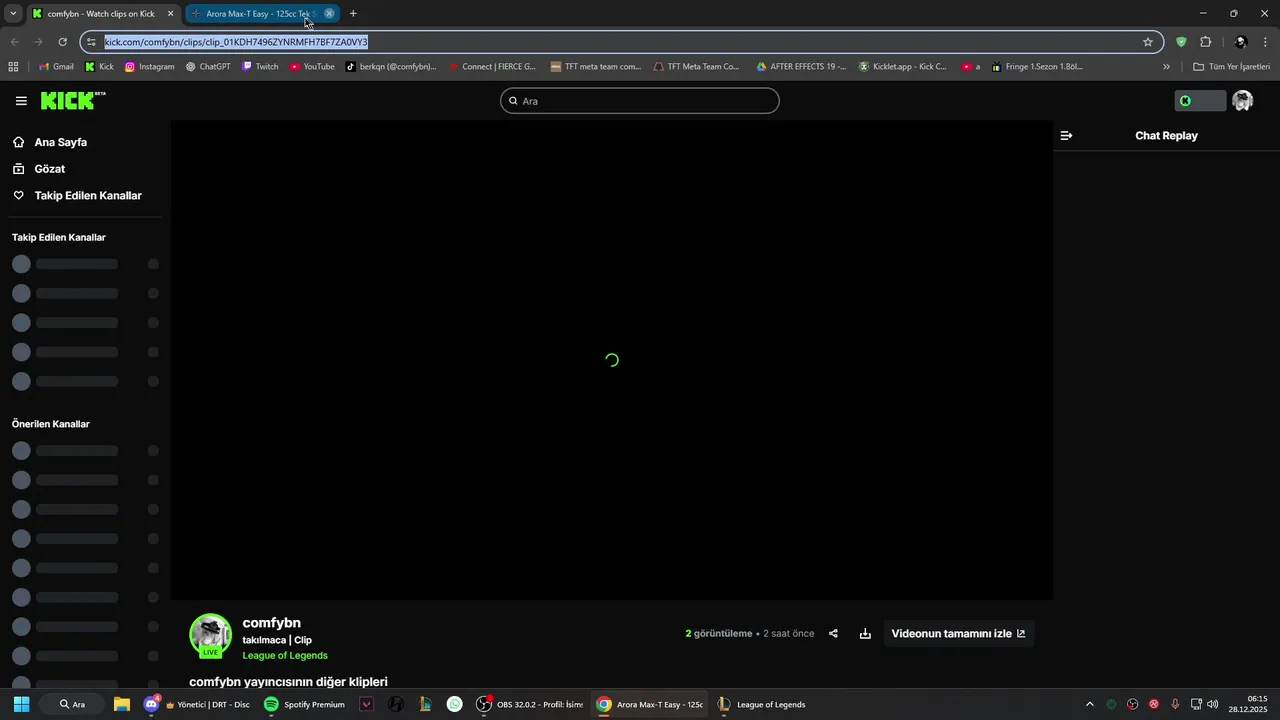Share the clip with the share icon
The height and width of the screenshot is (720, 1280).
(x=833, y=633)
